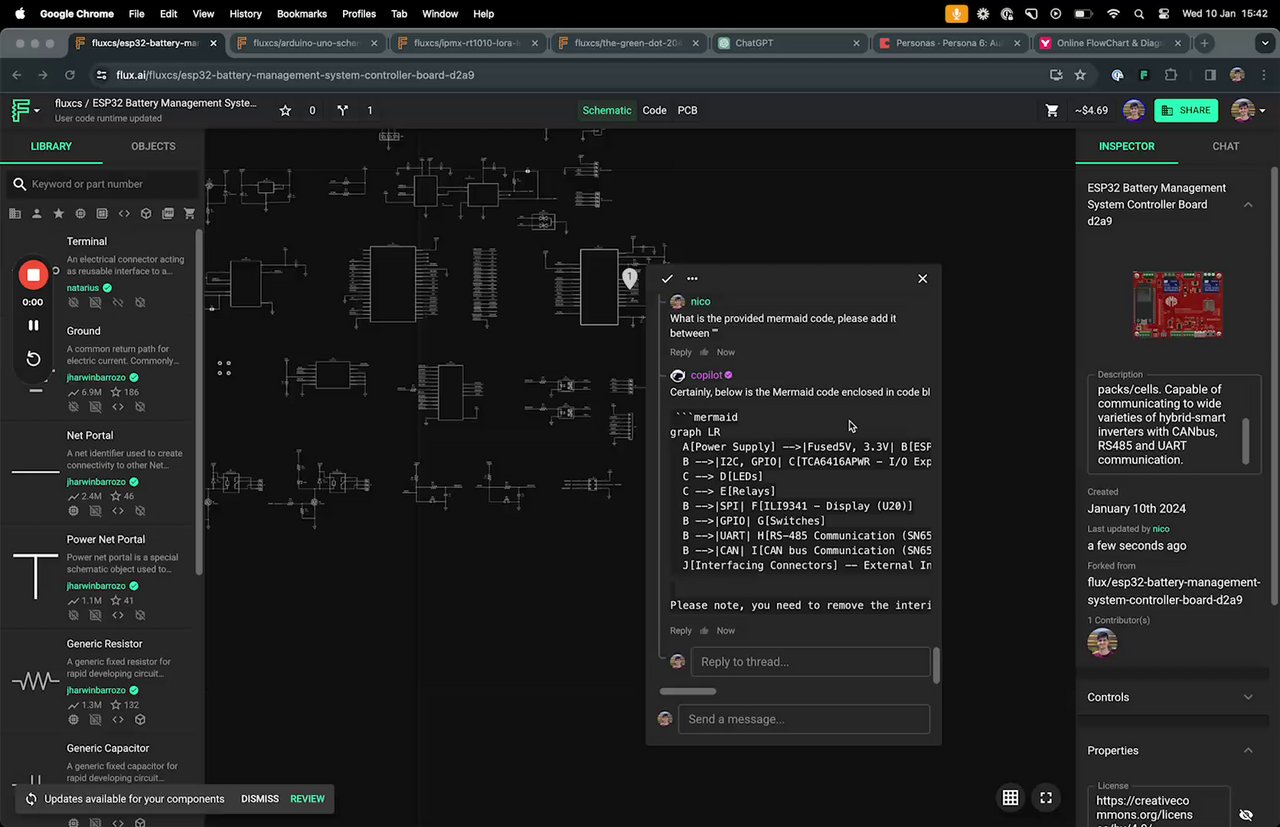1280x827 pixels.
Task: Open the shopping cart in the top bar
Action: pos(1052,110)
